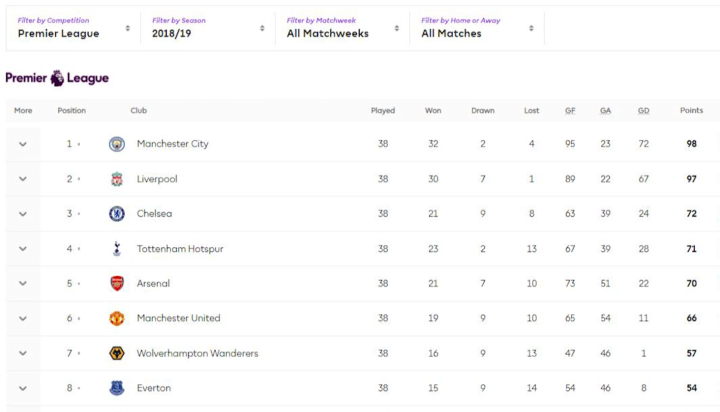The image size is (720, 412).
Task: Expand the Manchester City row details
Action: pyautogui.click(x=23, y=144)
